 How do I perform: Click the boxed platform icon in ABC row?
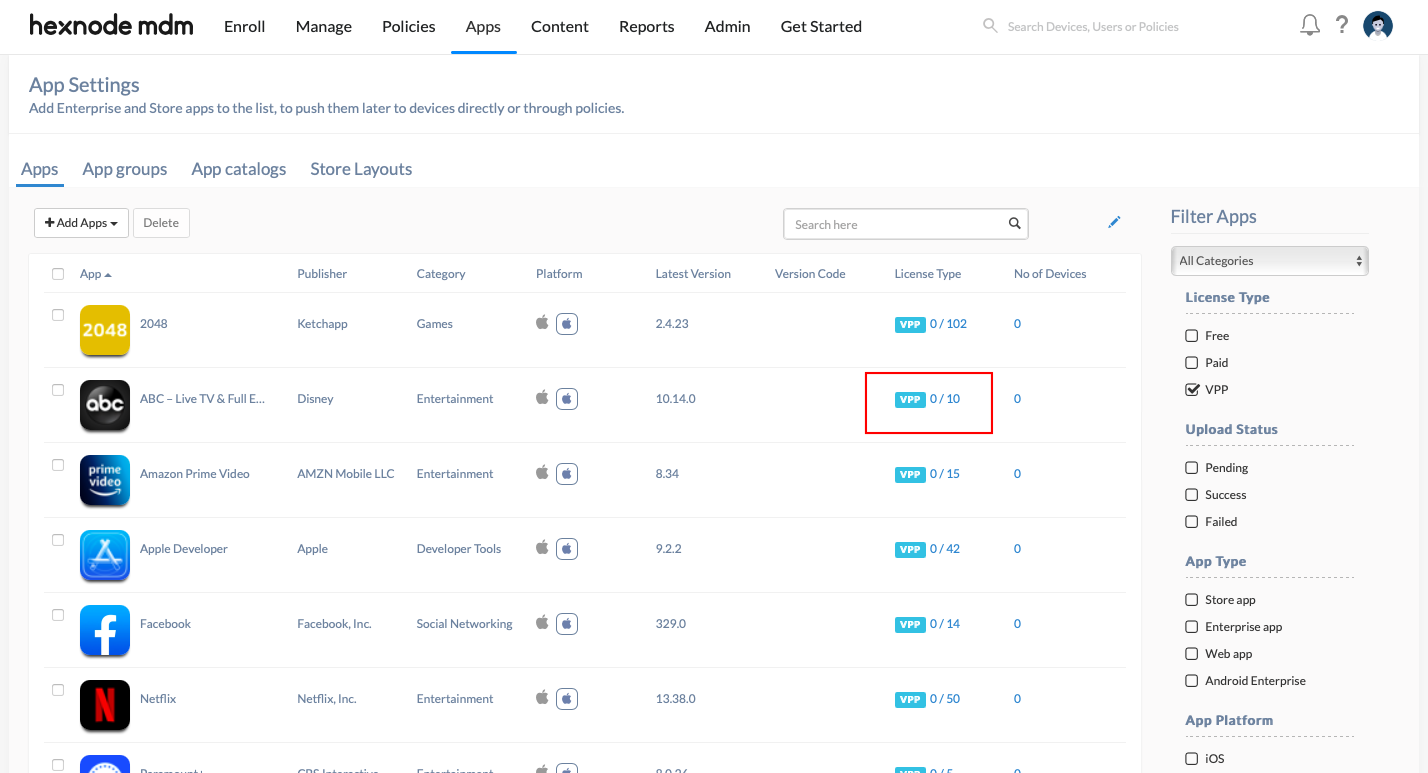tap(567, 399)
